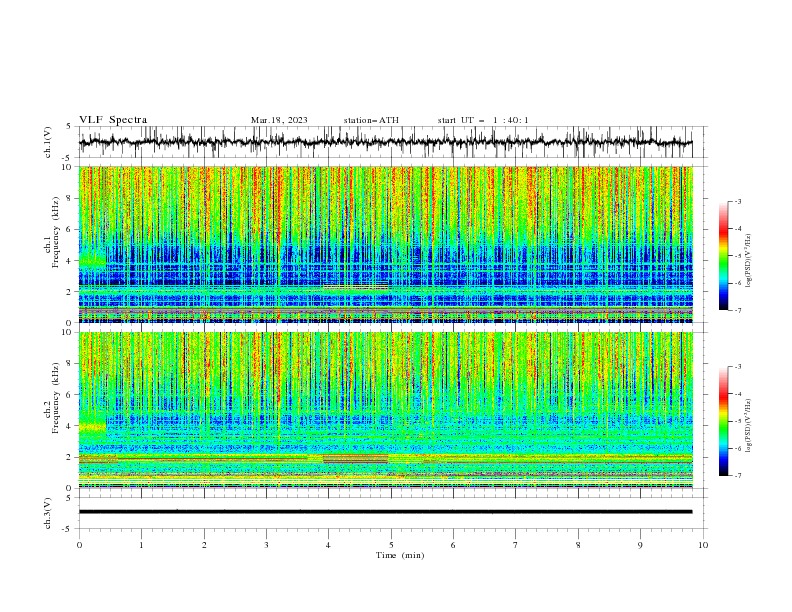Click time axis tick label "6"
The height and width of the screenshot is (612, 792).
453,545
